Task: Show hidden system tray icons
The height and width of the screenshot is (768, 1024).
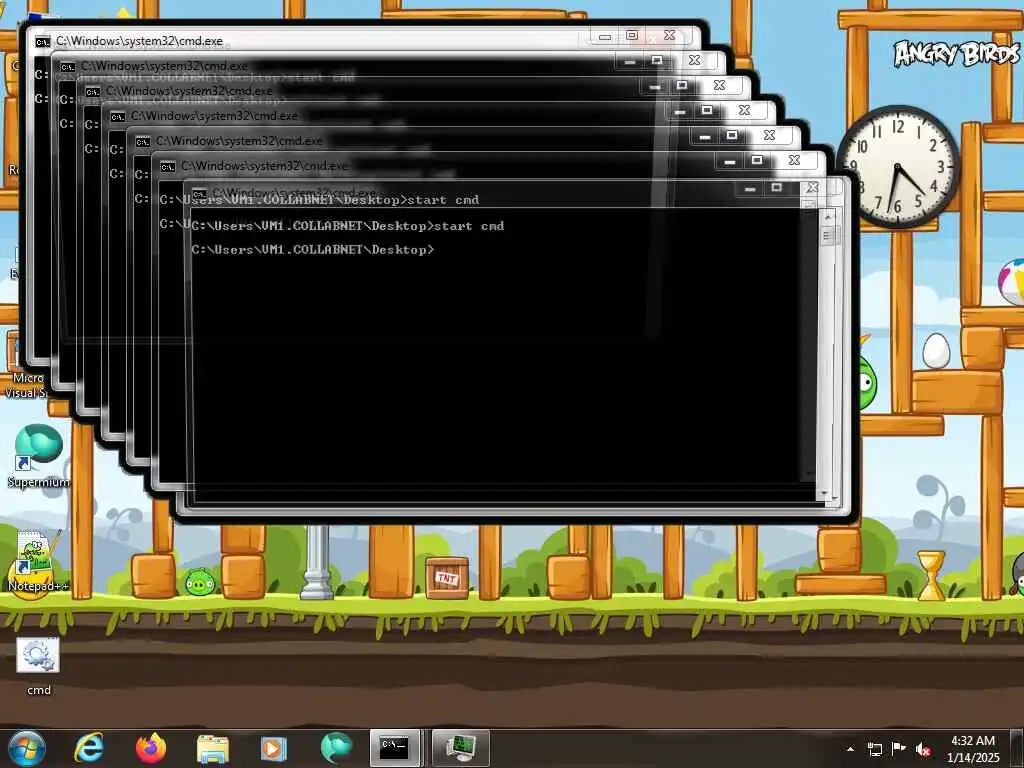Action: coord(850,749)
